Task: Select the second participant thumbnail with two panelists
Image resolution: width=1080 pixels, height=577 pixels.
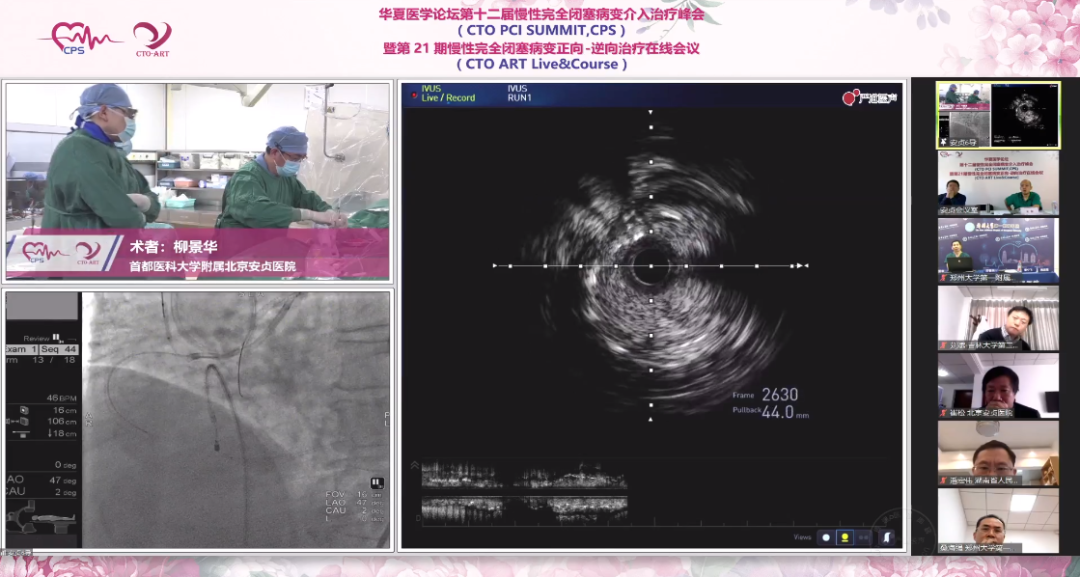Action: click(x=998, y=183)
